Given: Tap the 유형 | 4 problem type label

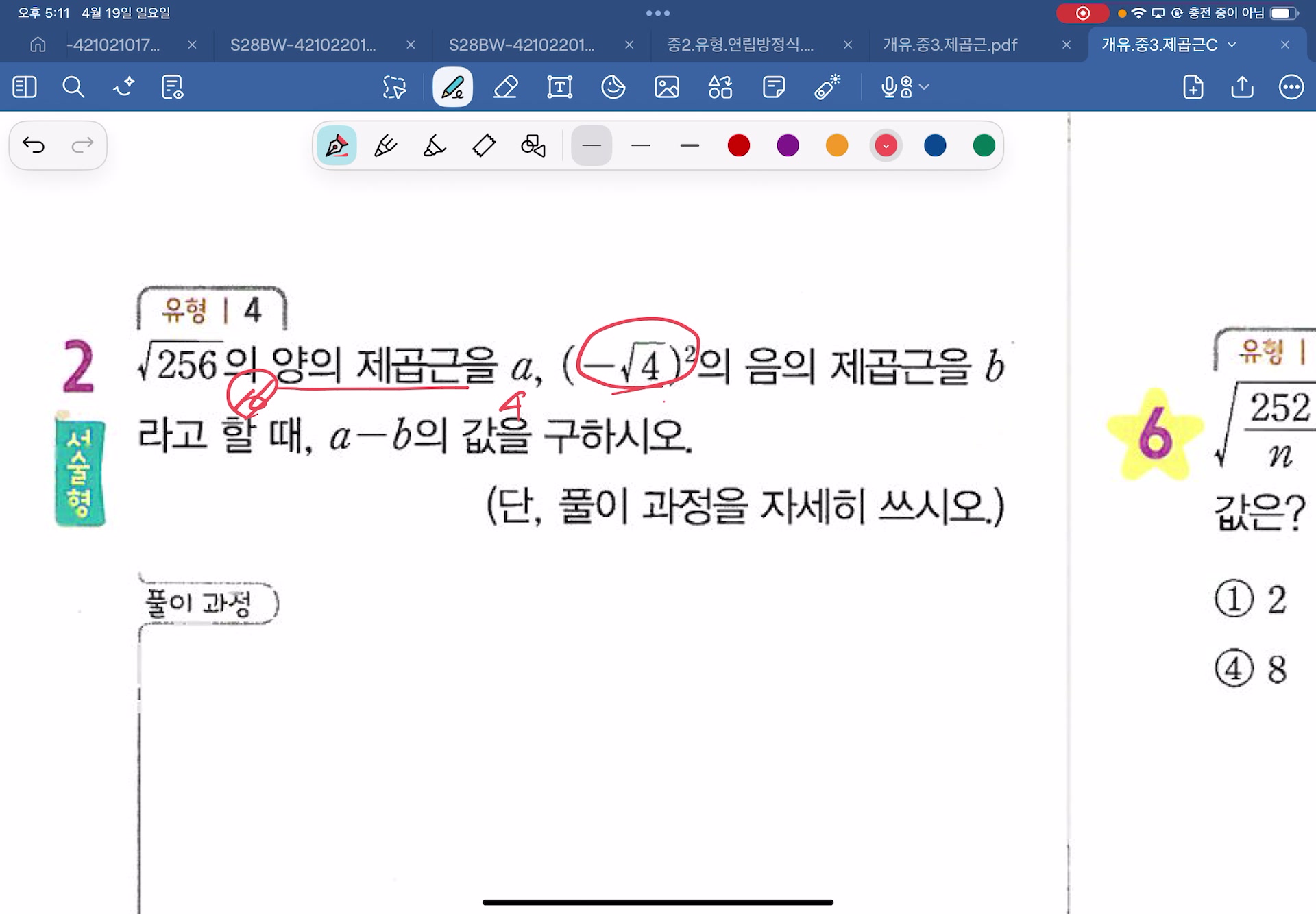Looking at the screenshot, I should pos(212,310).
